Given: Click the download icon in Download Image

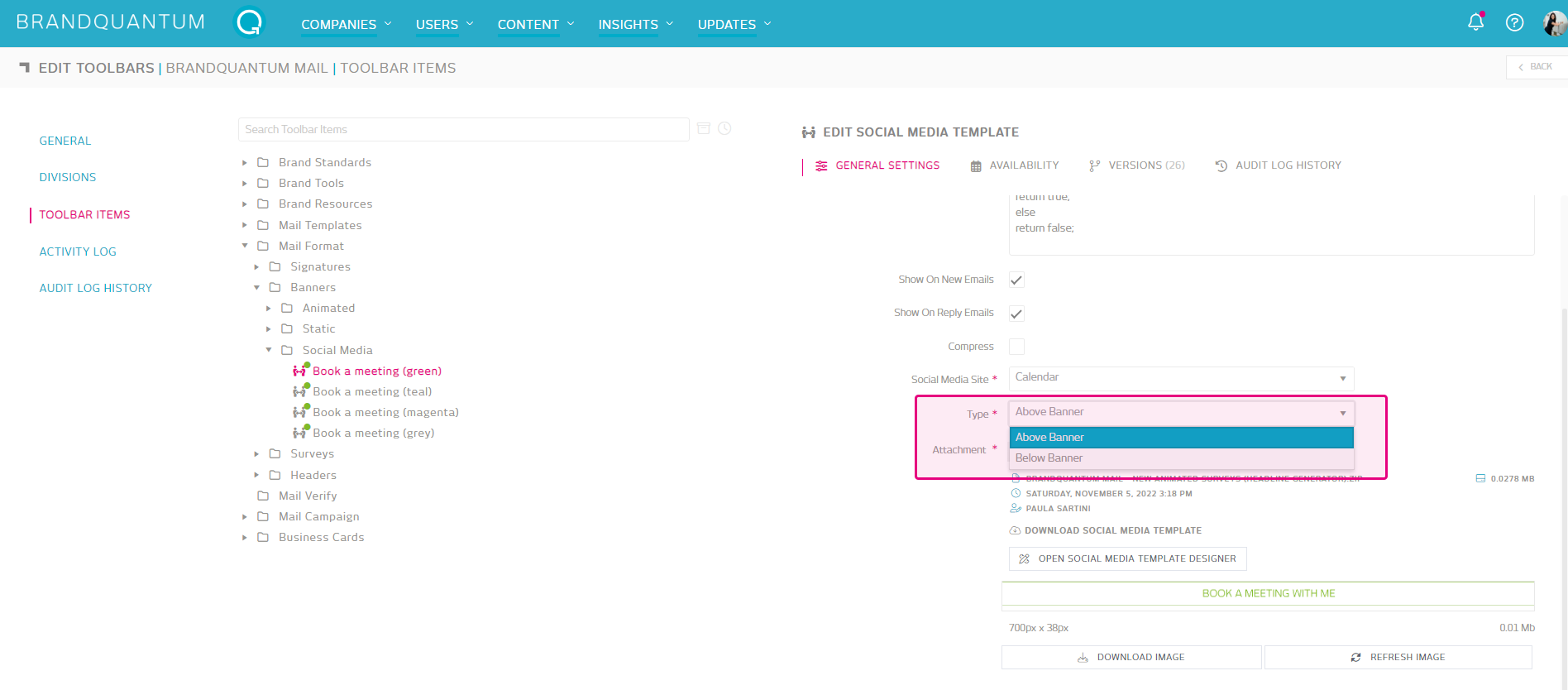Looking at the screenshot, I should (1083, 658).
